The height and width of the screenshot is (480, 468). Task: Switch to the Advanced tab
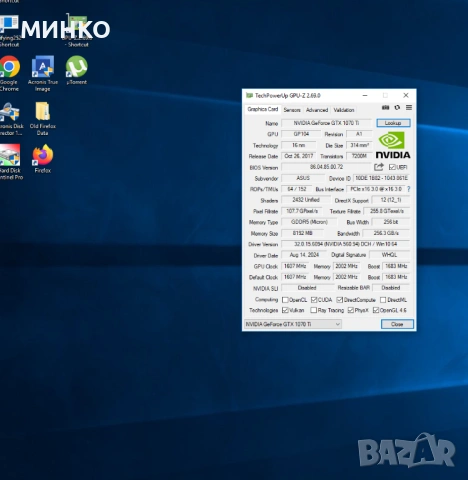click(317, 110)
